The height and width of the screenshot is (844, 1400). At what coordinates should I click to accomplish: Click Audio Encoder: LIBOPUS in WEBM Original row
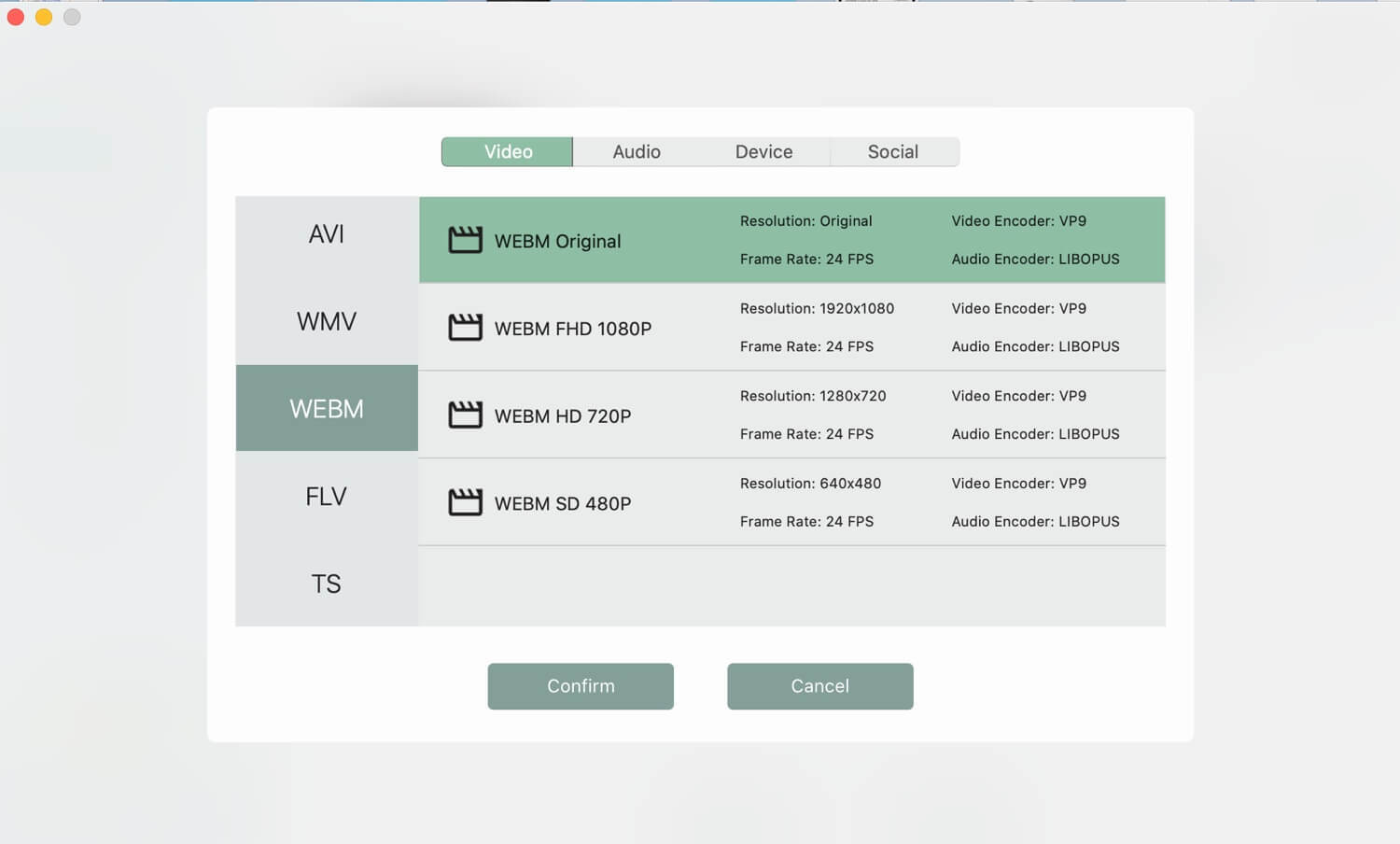(x=1035, y=259)
